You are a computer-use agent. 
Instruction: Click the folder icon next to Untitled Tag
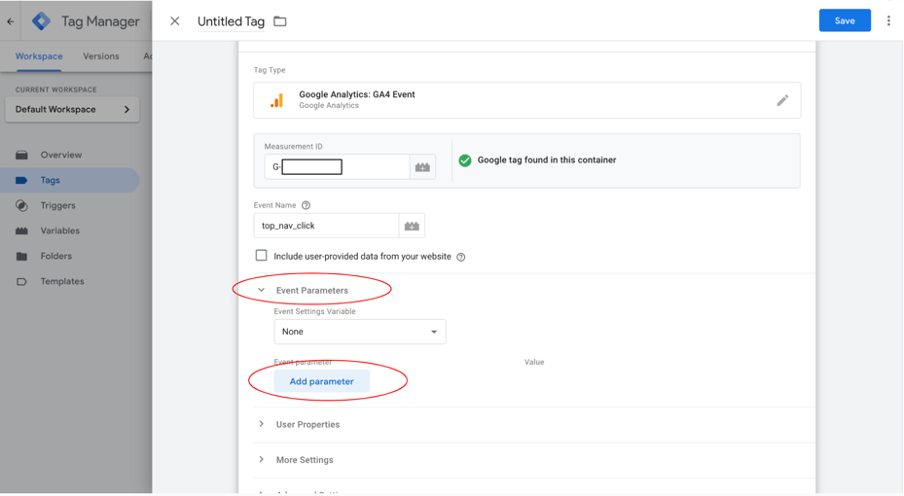(x=280, y=21)
